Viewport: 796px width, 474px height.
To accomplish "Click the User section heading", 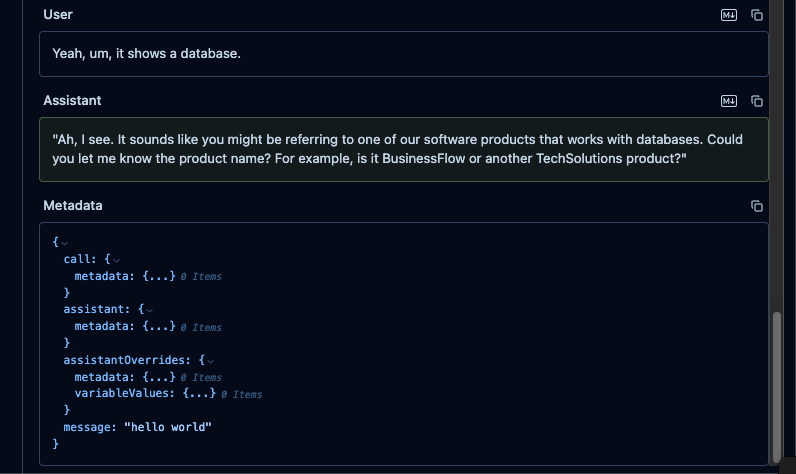I will coord(58,15).
